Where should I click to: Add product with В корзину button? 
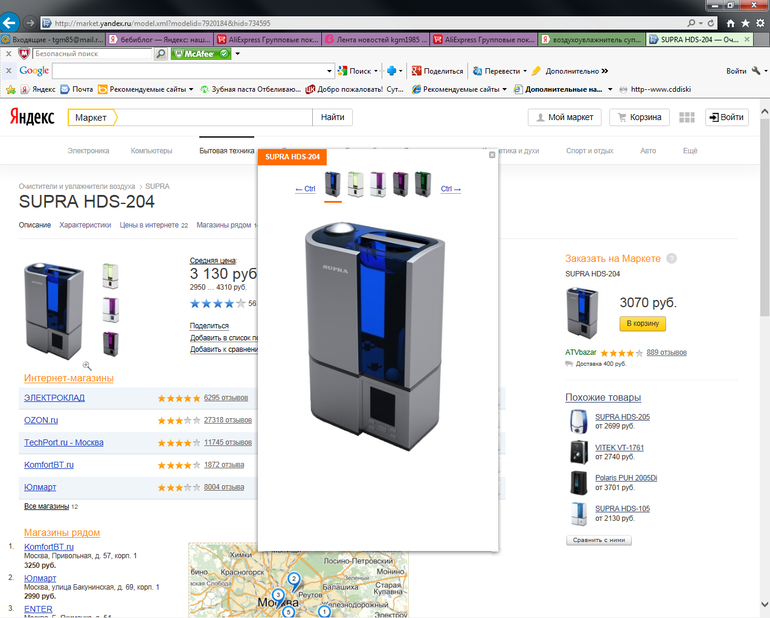click(642, 324)
